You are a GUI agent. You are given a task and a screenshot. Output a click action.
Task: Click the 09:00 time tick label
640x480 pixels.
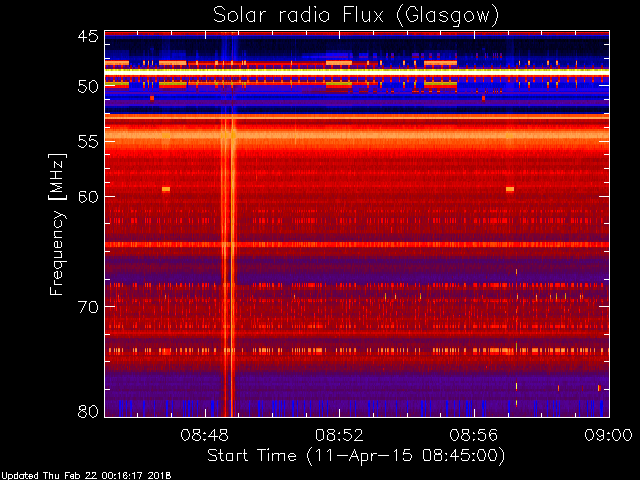(609, 435)
